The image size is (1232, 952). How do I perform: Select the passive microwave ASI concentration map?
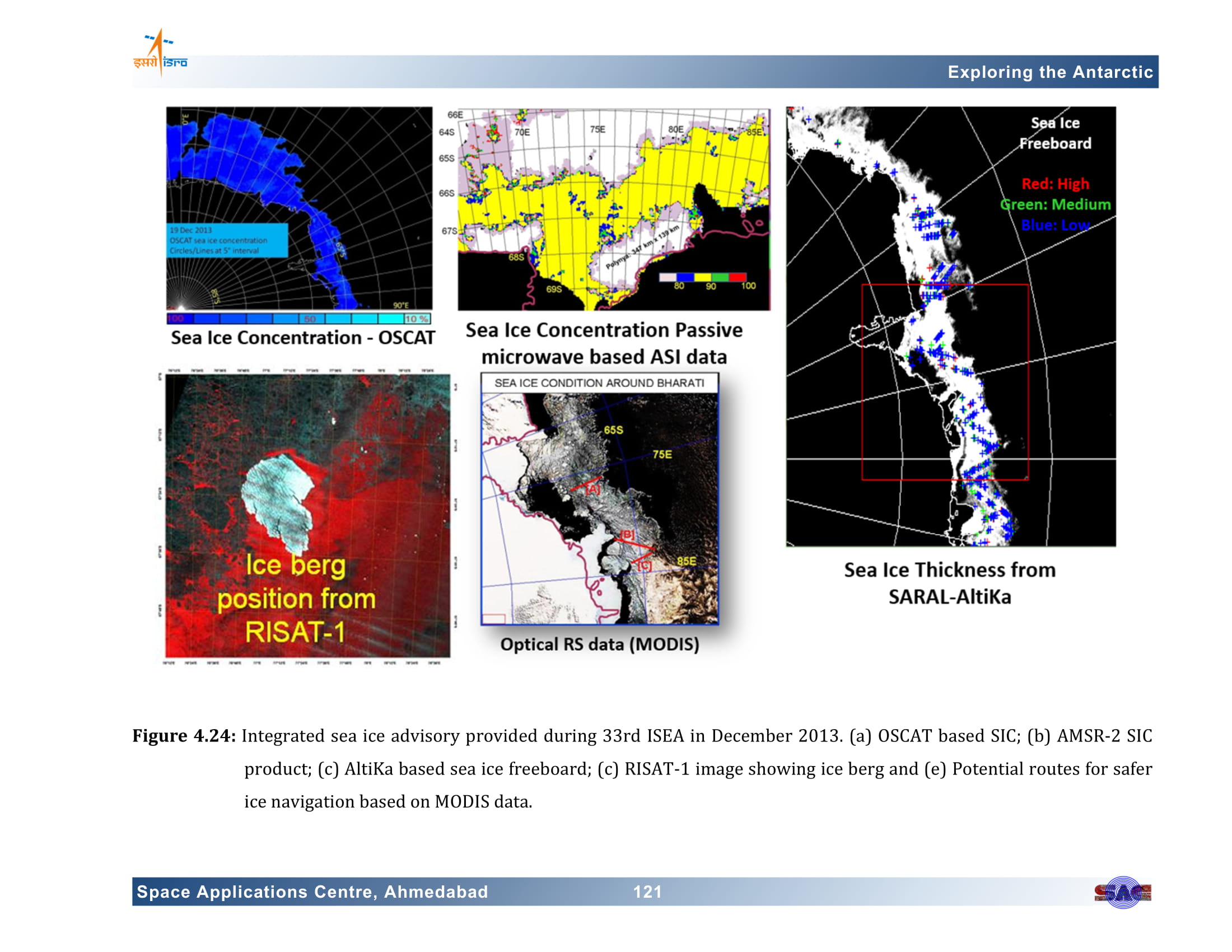[614, 209]
